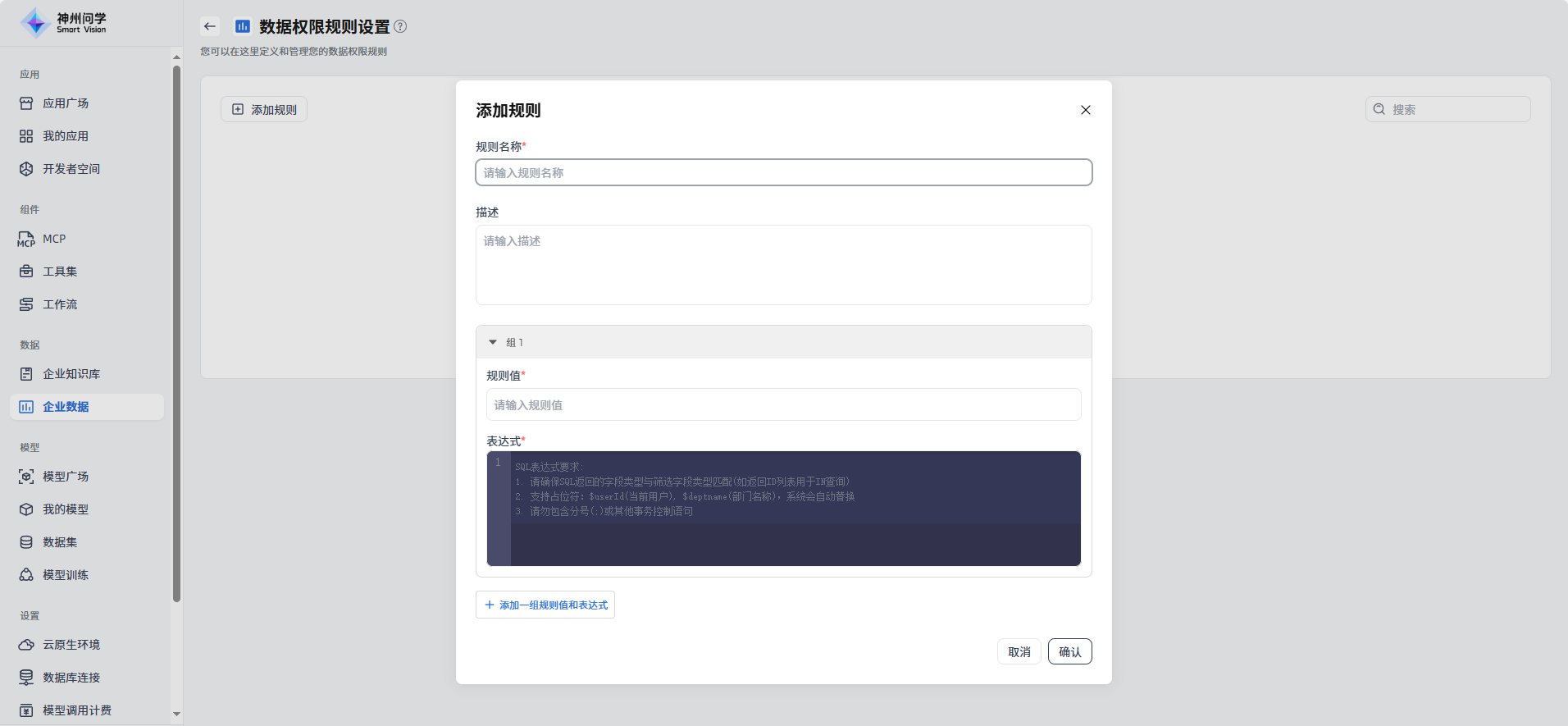This screenshot has height=726, width=1568.
Task: Collapse the 组 1 rule group
Action: (x=493, y=342)
